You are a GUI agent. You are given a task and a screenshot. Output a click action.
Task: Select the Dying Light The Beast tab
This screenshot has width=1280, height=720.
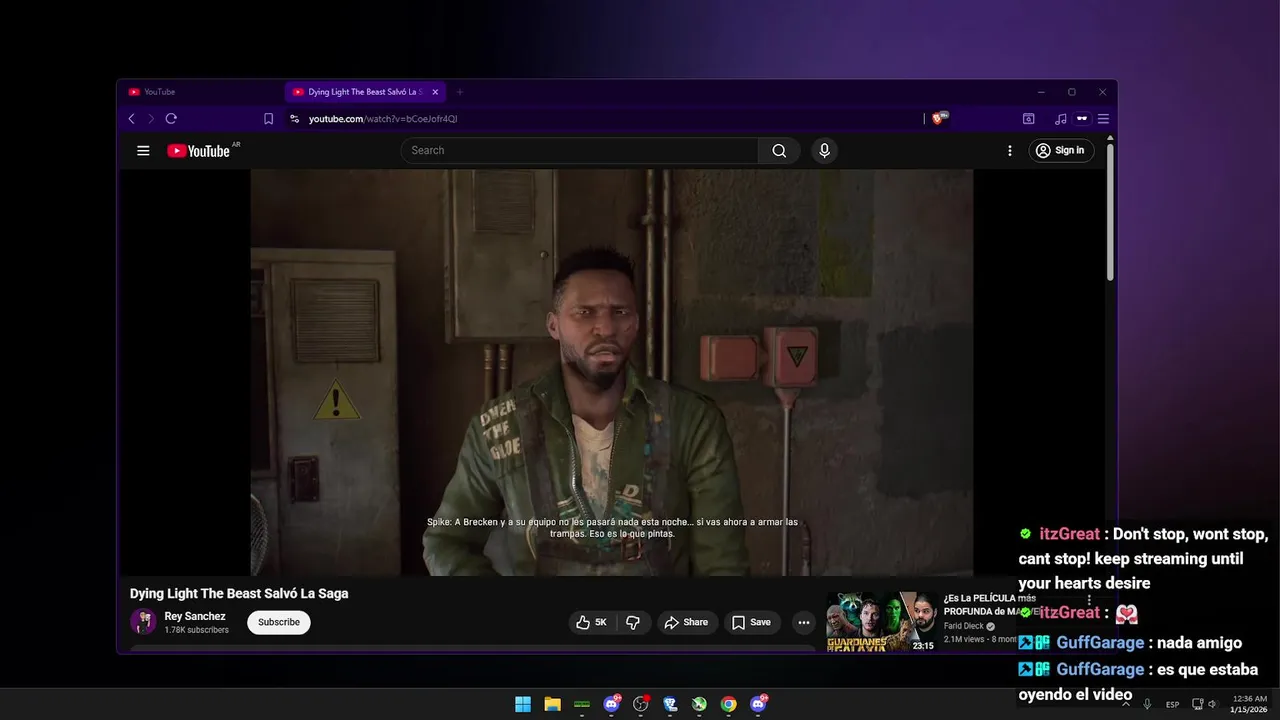[365, 92]
